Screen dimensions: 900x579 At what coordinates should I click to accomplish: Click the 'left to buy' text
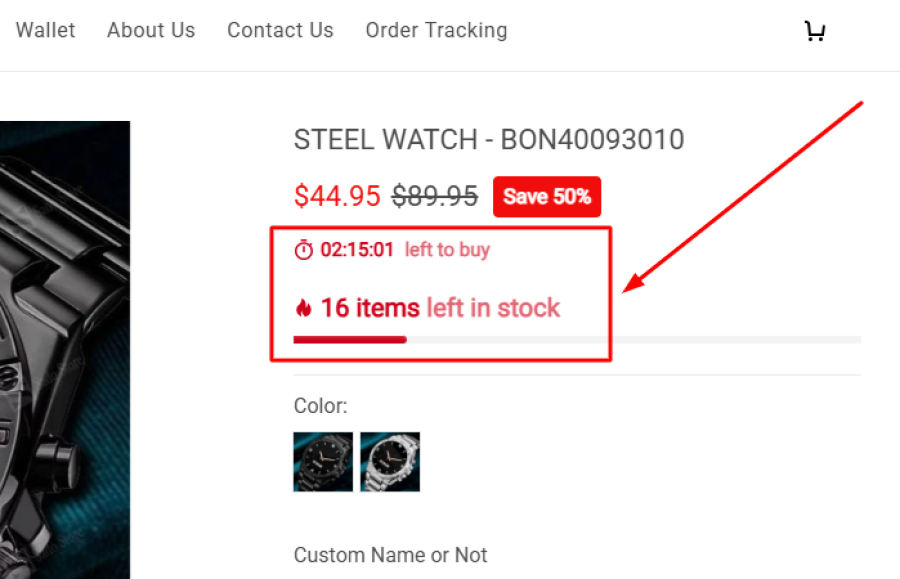(x=447, y=250)
